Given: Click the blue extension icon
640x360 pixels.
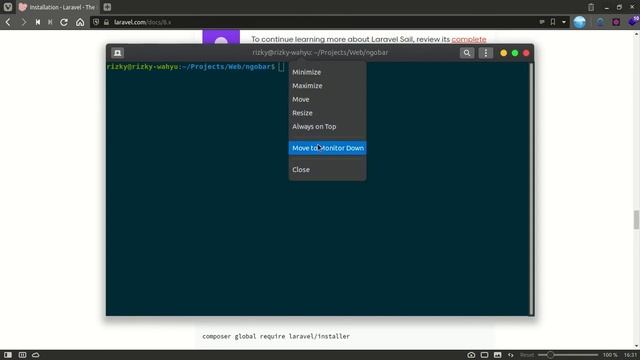Looking at the screenshot, I should 600,22.
